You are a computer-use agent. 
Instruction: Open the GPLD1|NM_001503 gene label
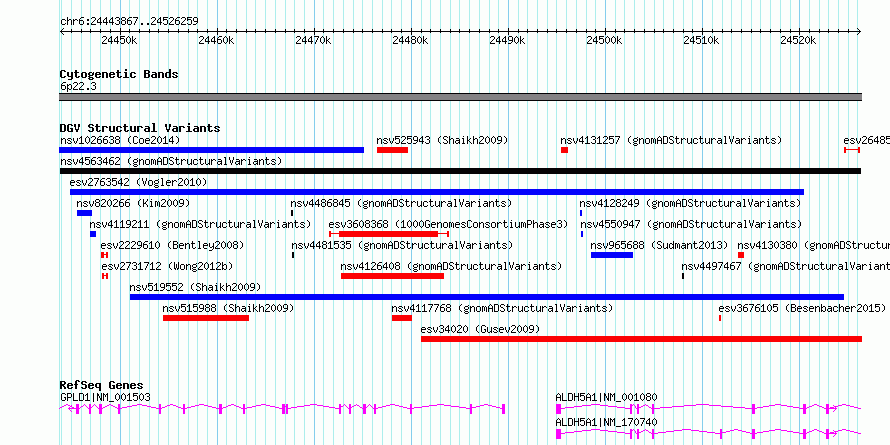click(x=105, y=397)
